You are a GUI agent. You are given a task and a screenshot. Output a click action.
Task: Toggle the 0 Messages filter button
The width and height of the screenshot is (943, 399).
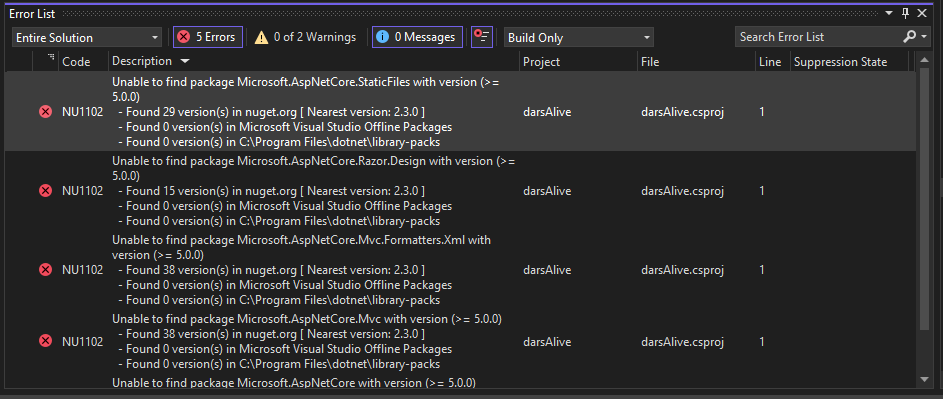click(417, 37)
